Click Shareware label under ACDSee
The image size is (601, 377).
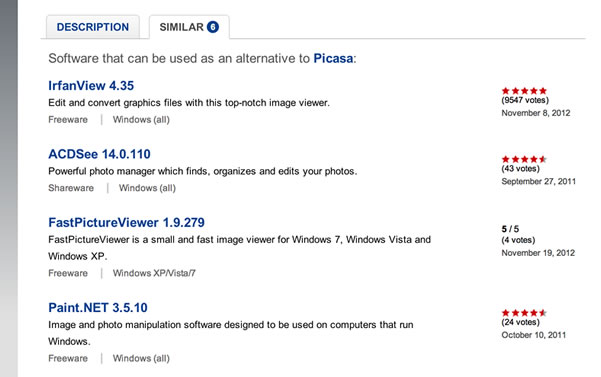[x=71, y=188]
